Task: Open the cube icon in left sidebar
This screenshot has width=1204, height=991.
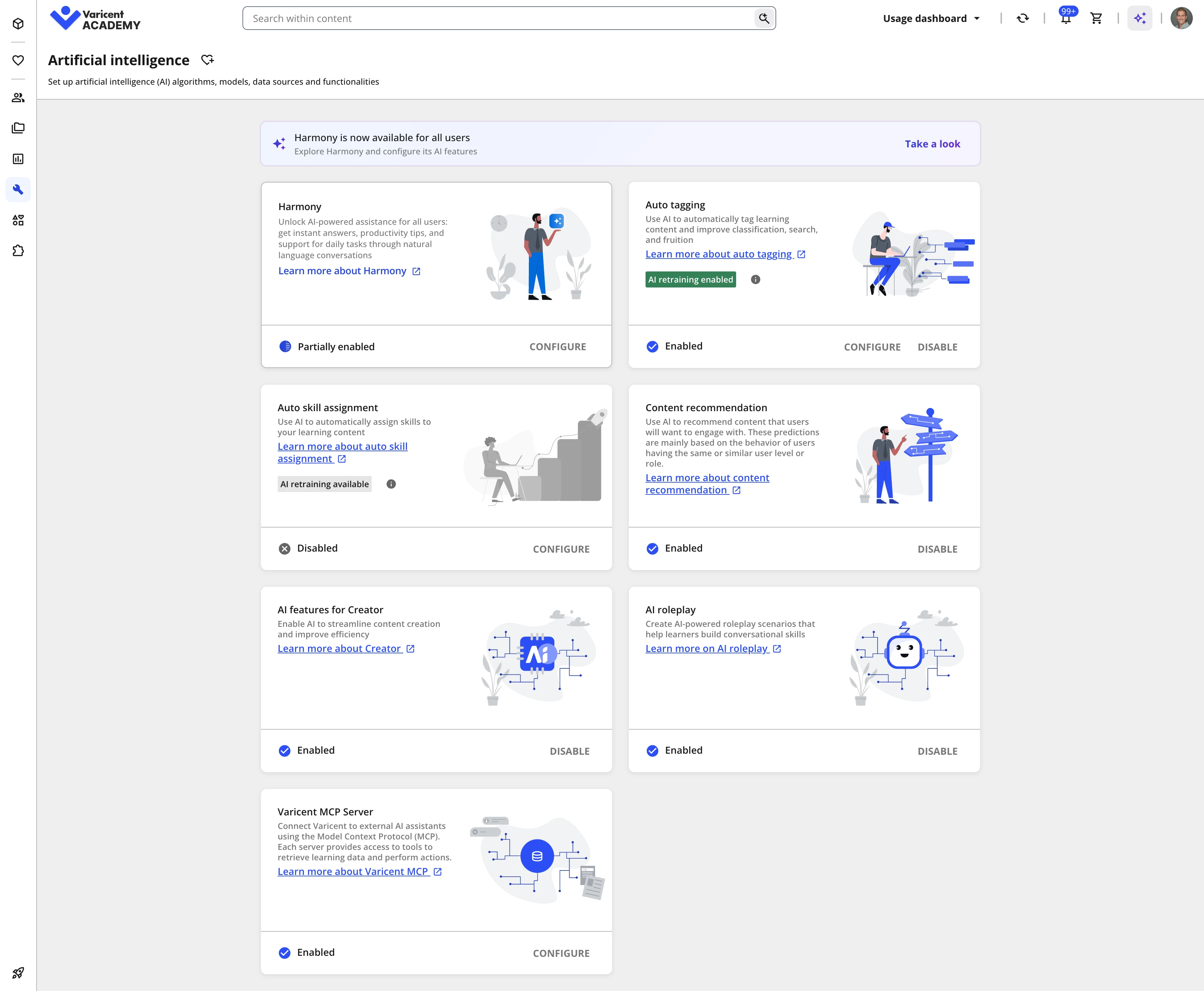Action: coord(18,23)
